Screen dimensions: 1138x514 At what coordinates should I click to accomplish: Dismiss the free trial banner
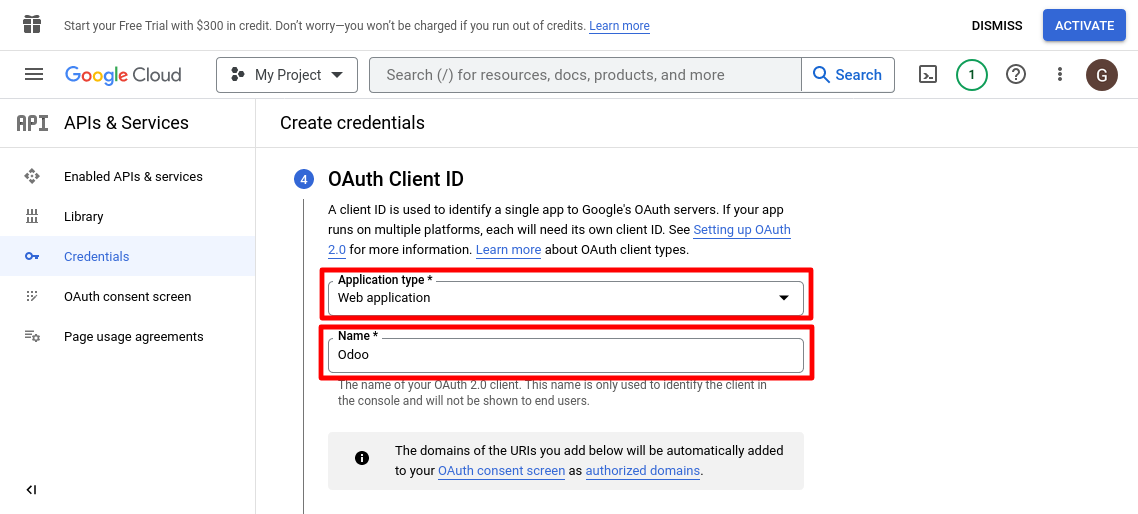(997, 26)
